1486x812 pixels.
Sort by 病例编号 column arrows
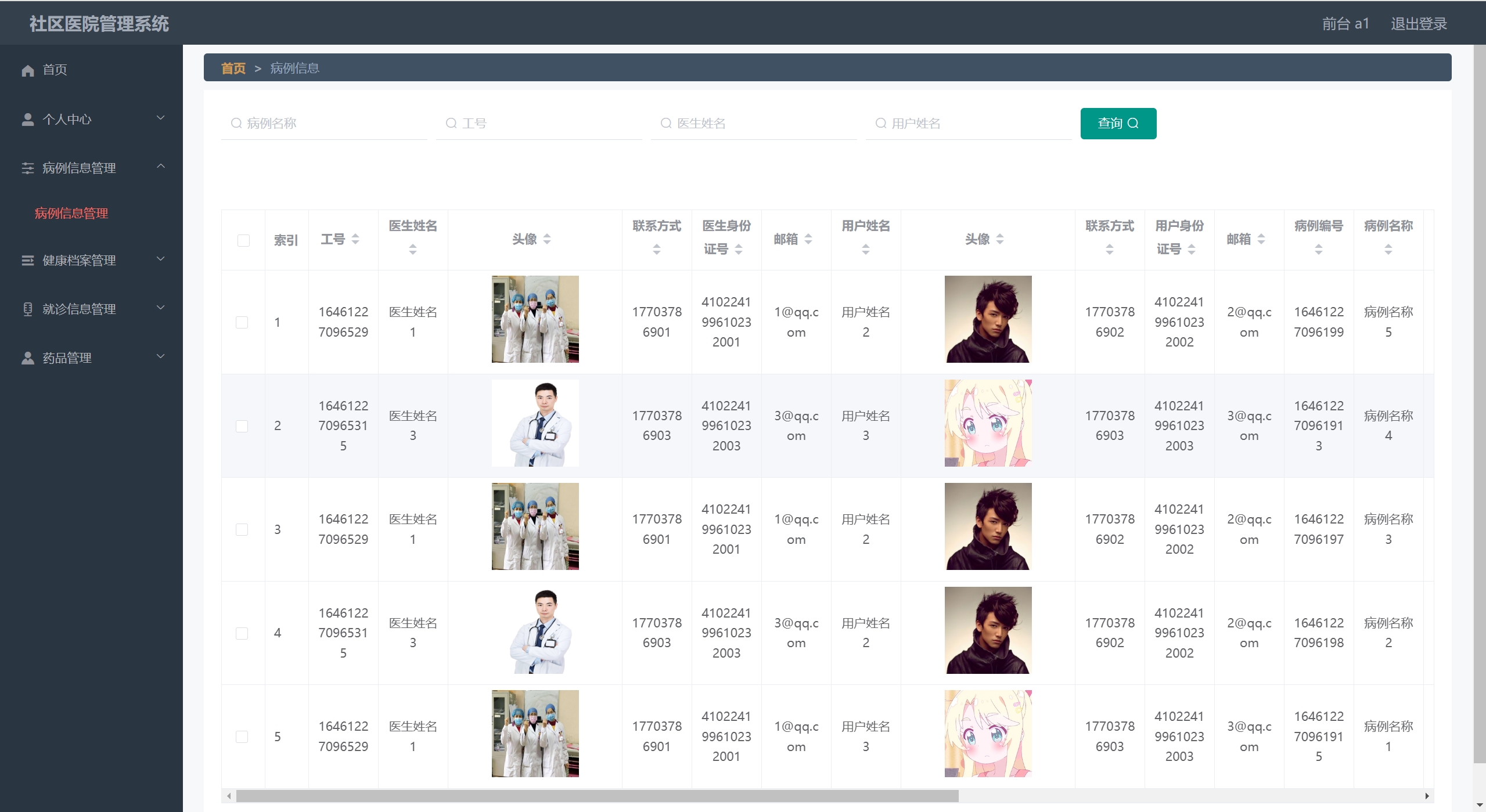click(1318, 250)
